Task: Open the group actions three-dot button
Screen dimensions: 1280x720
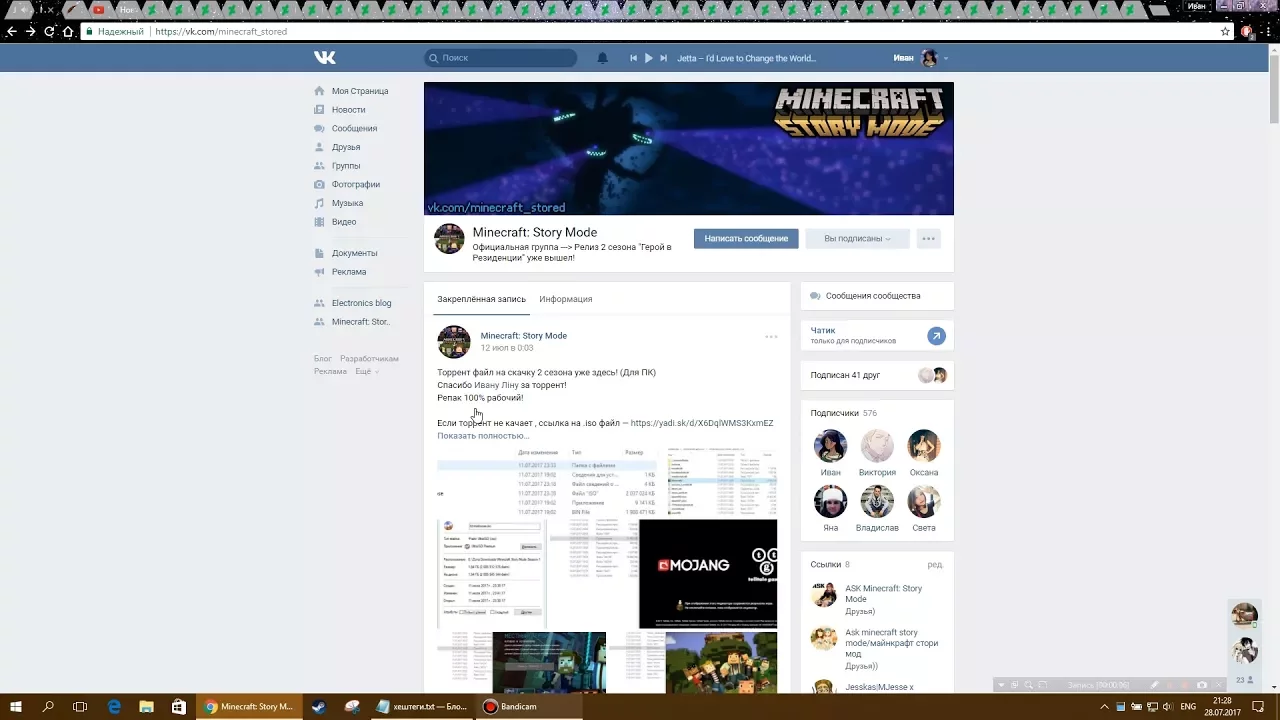Action: tap(928, 239)
